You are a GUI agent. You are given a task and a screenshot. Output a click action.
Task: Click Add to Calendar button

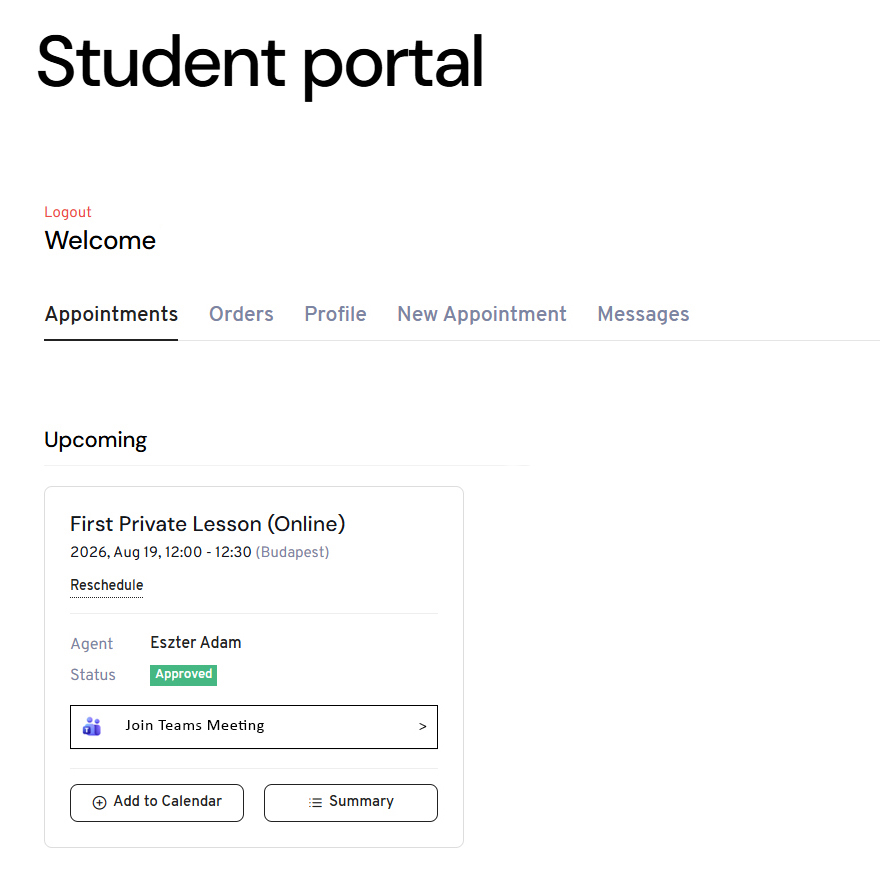pos(157,803)
